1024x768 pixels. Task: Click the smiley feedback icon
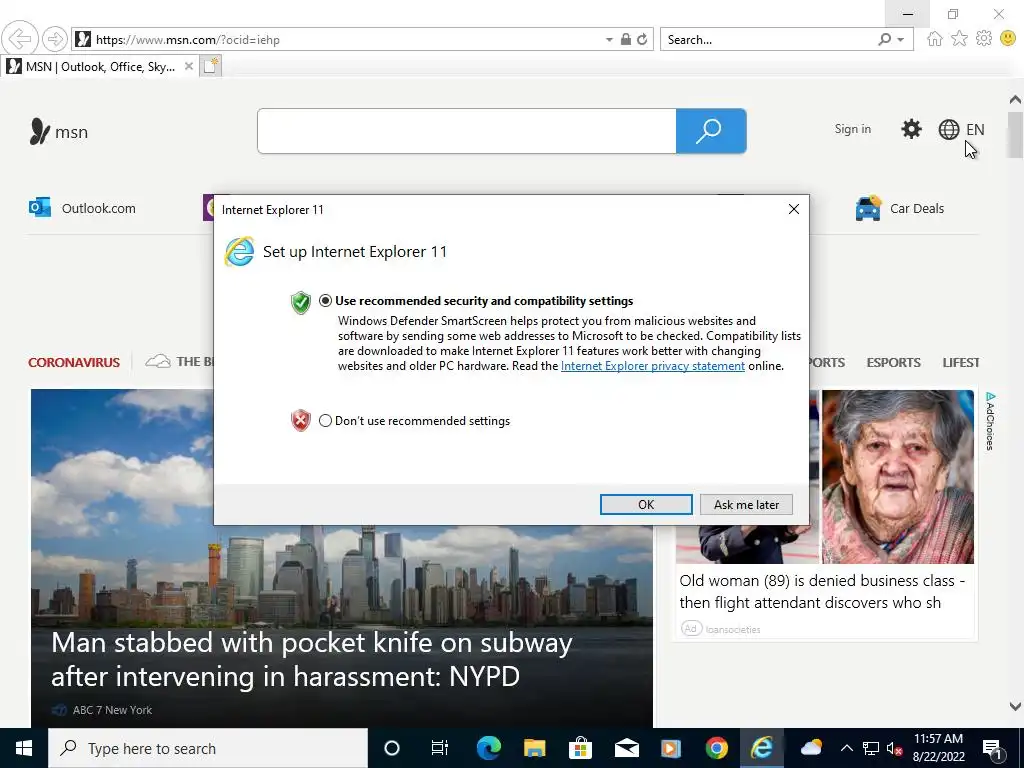(1008, 39)
